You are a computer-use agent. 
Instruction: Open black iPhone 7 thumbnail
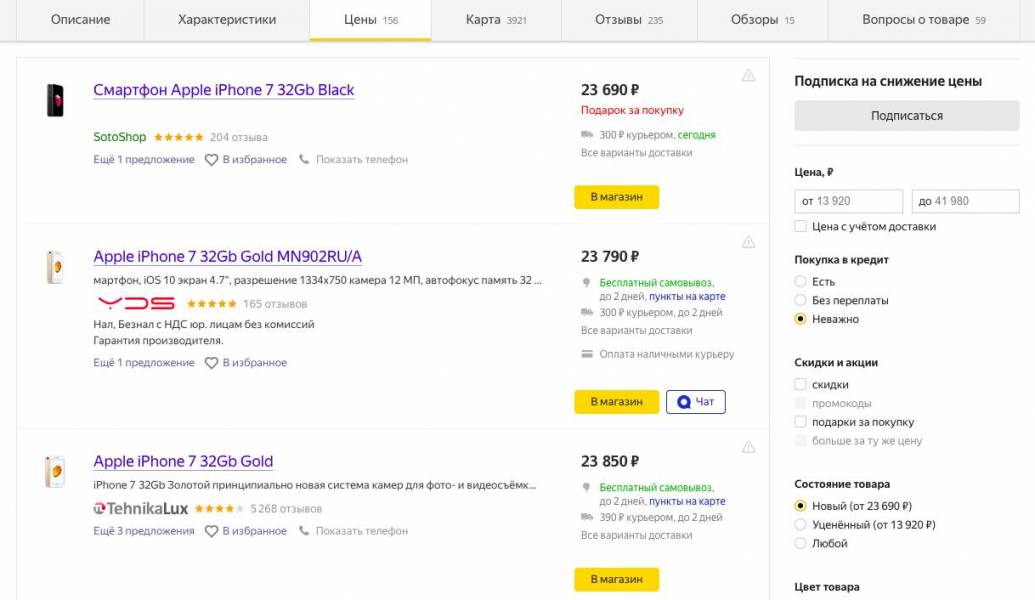point(55,100)
